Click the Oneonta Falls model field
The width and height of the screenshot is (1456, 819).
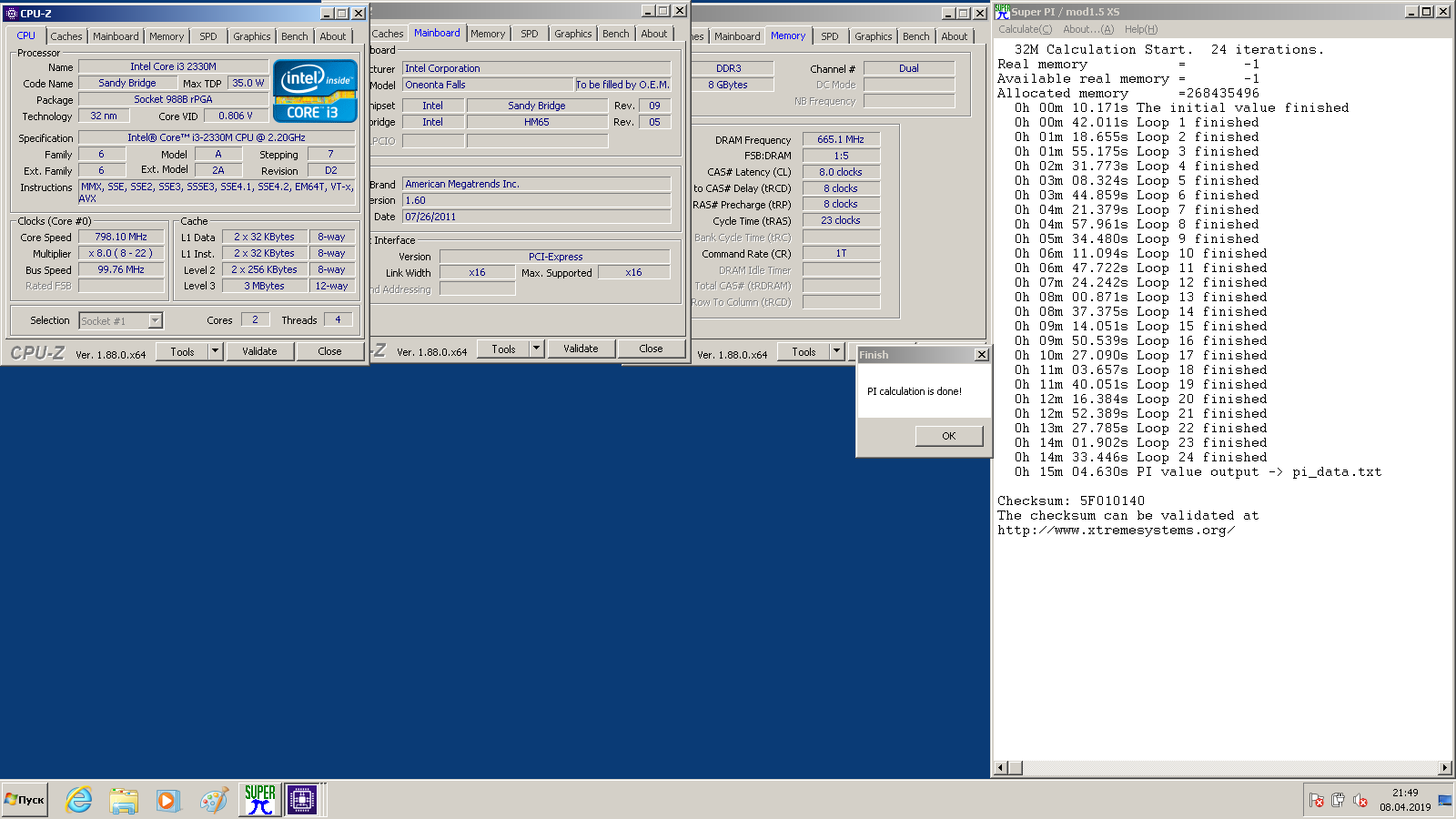(x=488, y=85)
